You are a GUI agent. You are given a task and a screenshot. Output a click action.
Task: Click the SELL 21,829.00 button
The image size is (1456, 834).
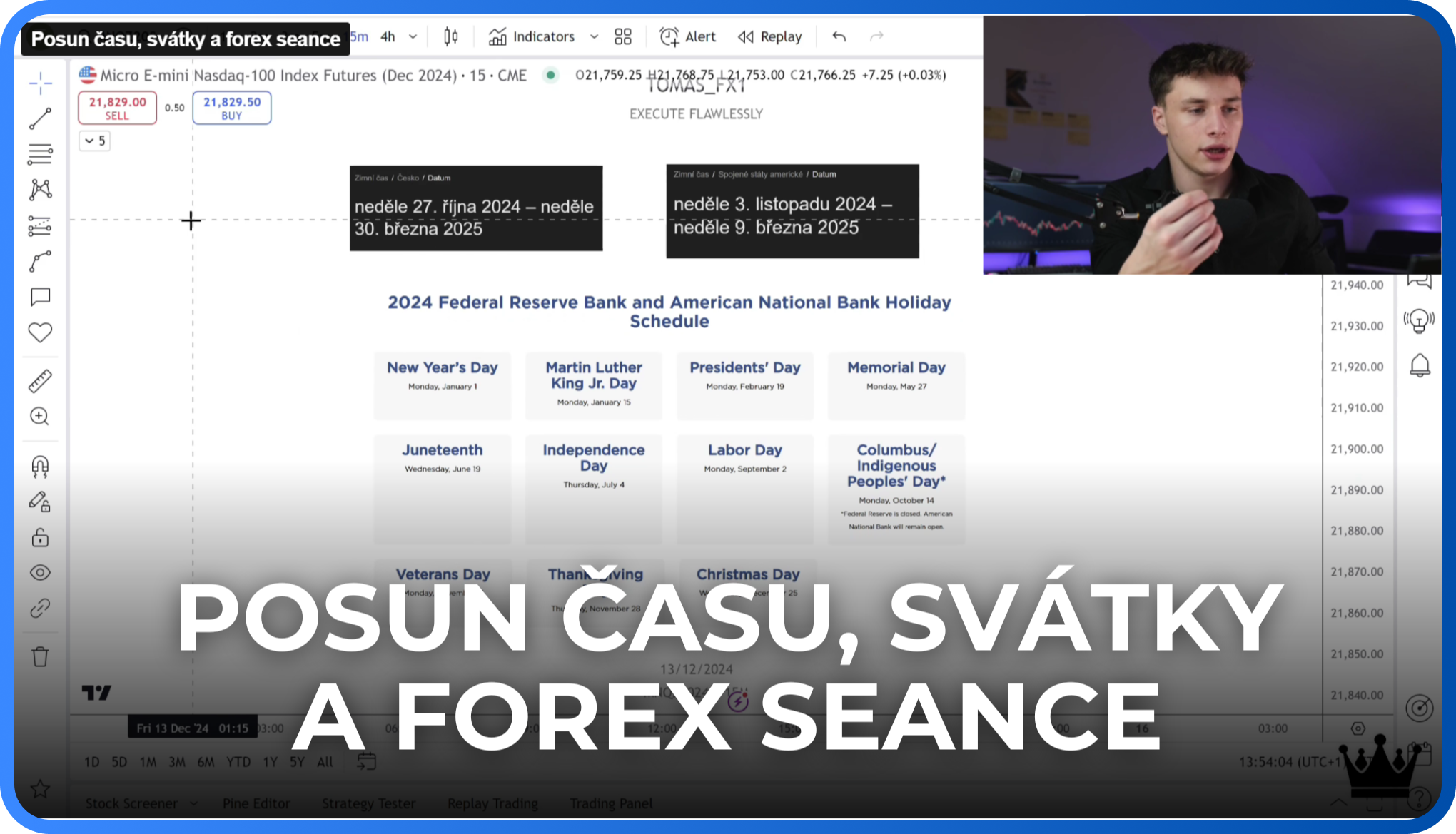(x=117, y=108)
